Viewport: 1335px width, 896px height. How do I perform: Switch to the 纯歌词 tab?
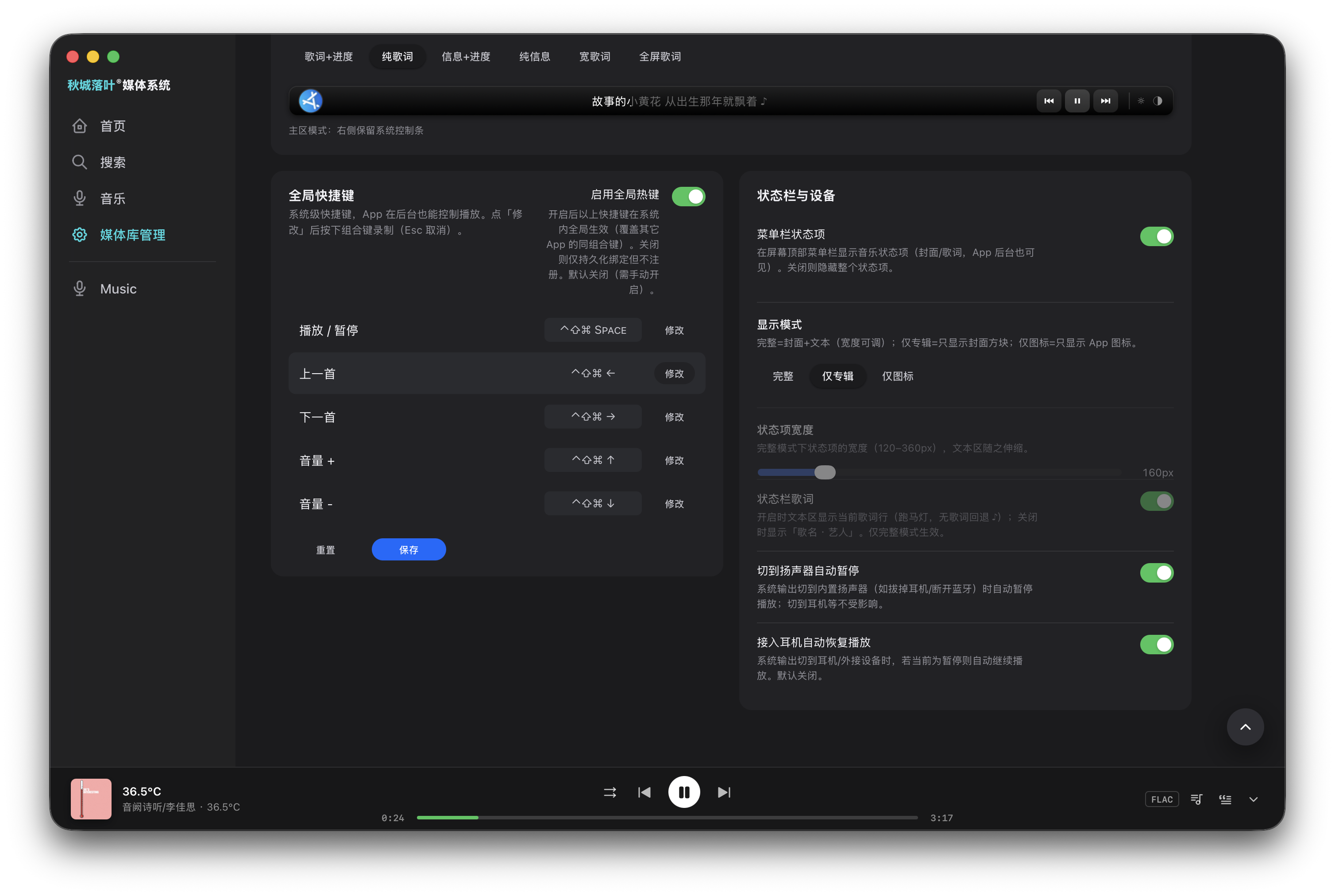click(x=397, y=57)
